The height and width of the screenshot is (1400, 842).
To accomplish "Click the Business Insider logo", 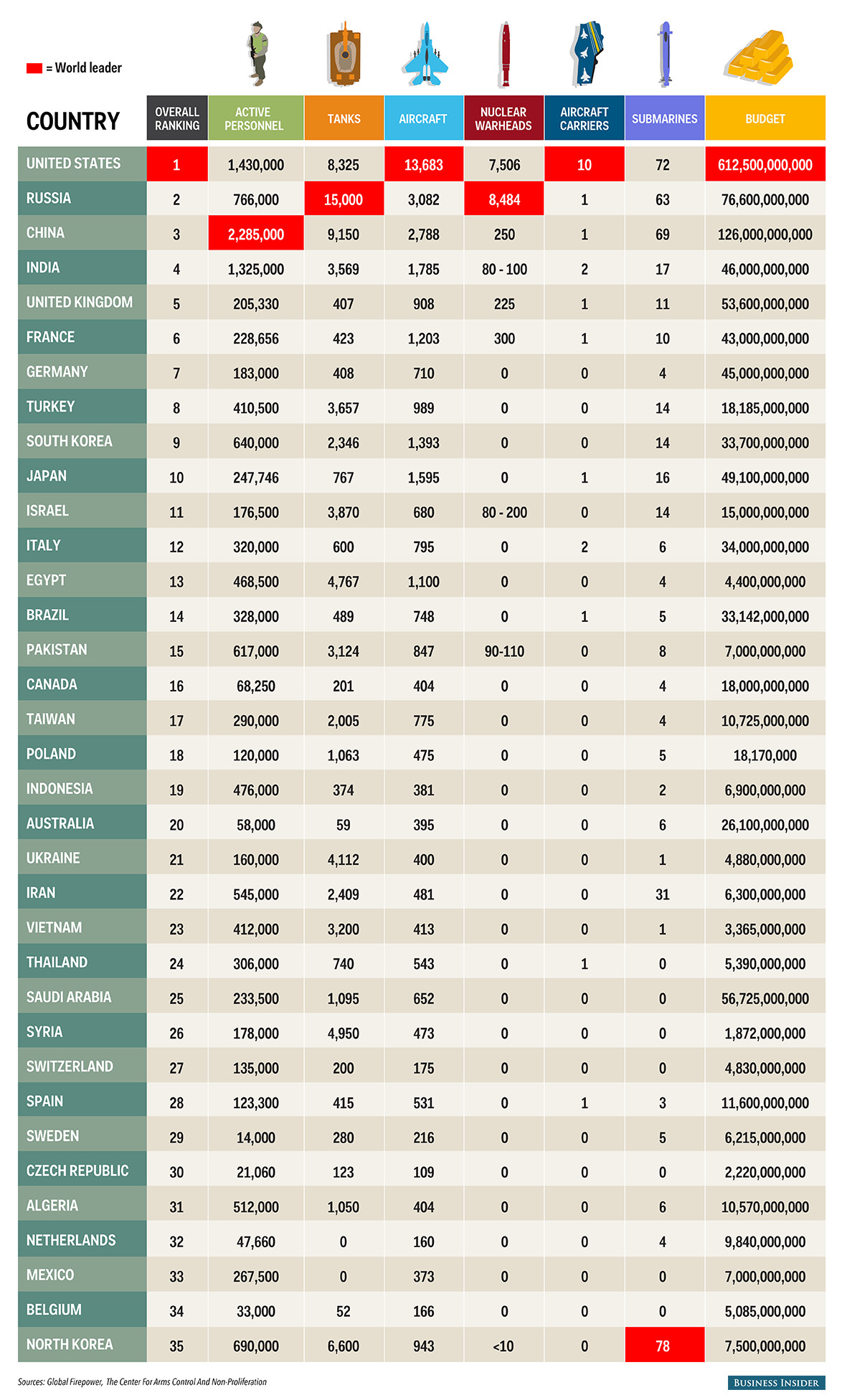I will click(x=776, y=1382).
